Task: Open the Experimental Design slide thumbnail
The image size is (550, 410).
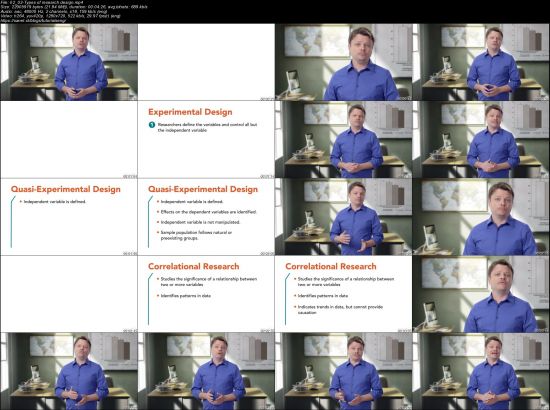Action: pyautogui.click(x=206, y=140)
